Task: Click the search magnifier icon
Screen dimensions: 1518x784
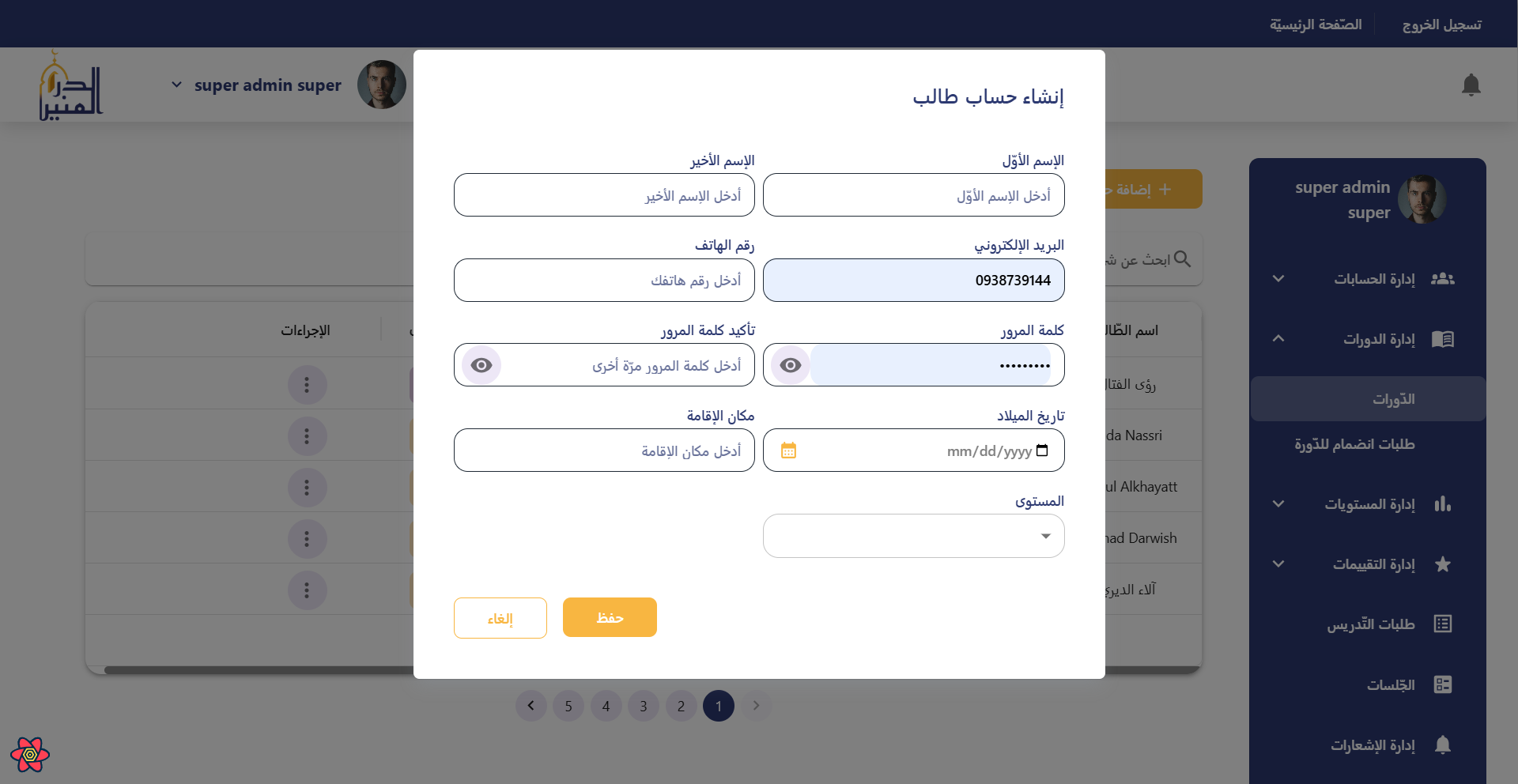Action: [x=1182, y=259]
